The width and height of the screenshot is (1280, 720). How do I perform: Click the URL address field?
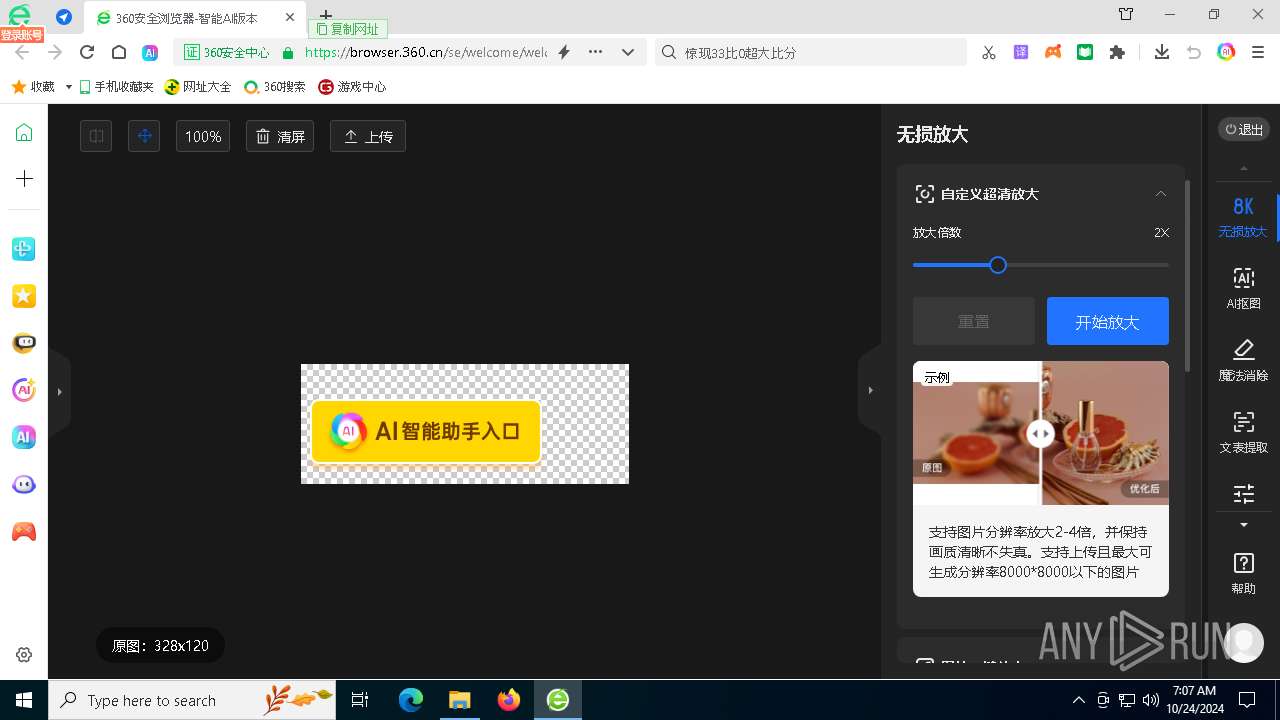pyautogui.click(x=425, y=52)
